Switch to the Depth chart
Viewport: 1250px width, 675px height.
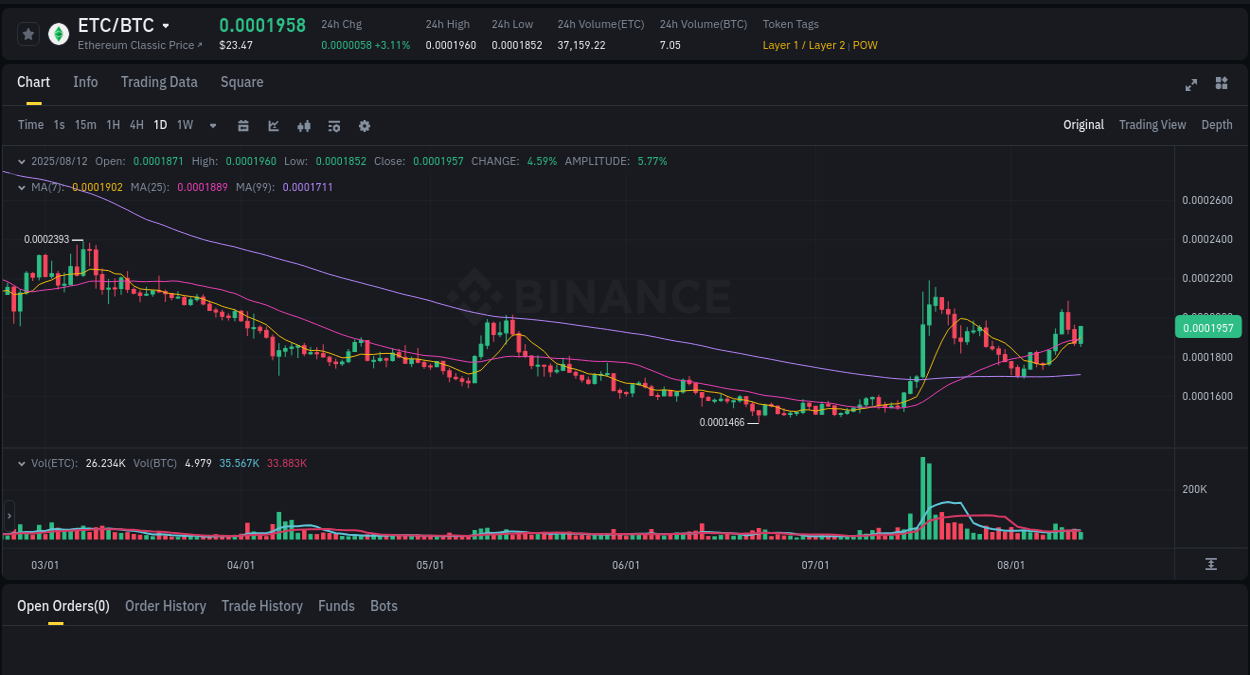pyautogui.click(x=1217, y=125)
